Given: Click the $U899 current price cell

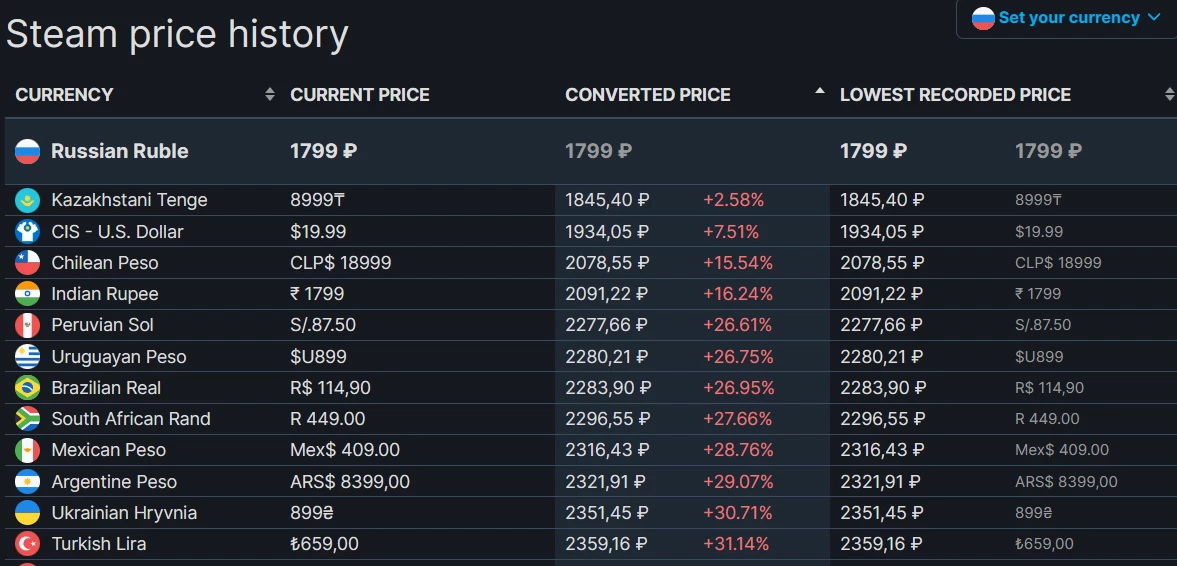Looking at the screenshot, I should 318,357.
